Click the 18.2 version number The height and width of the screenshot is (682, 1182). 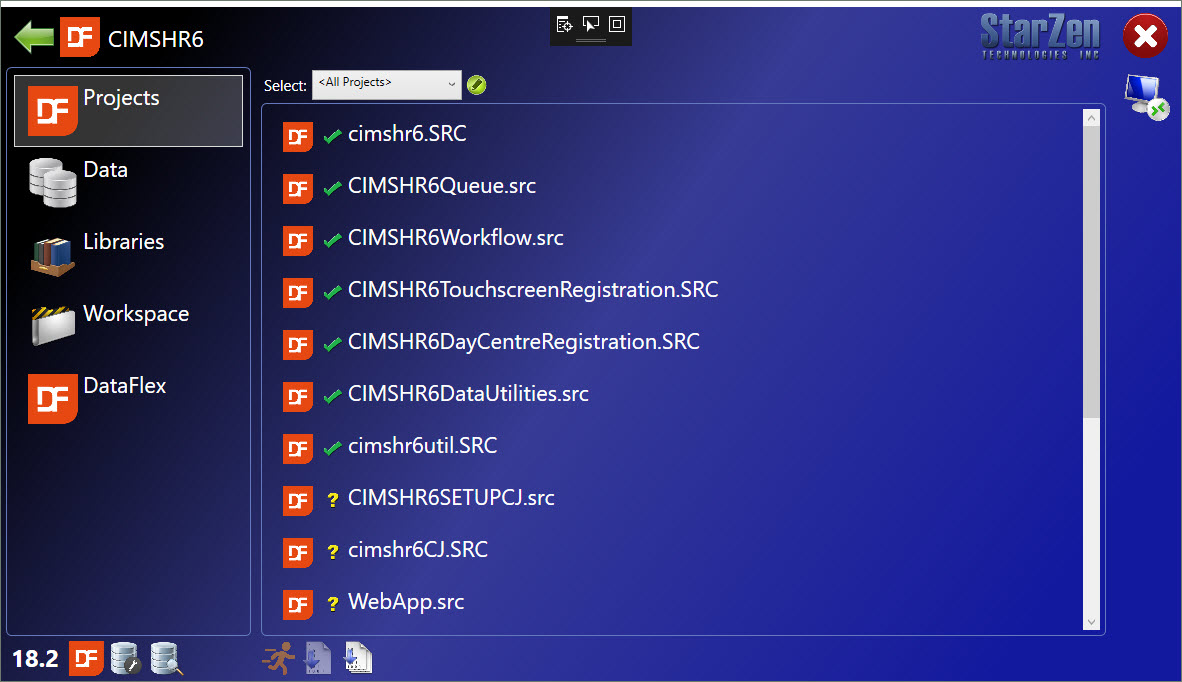click(35, 659)
